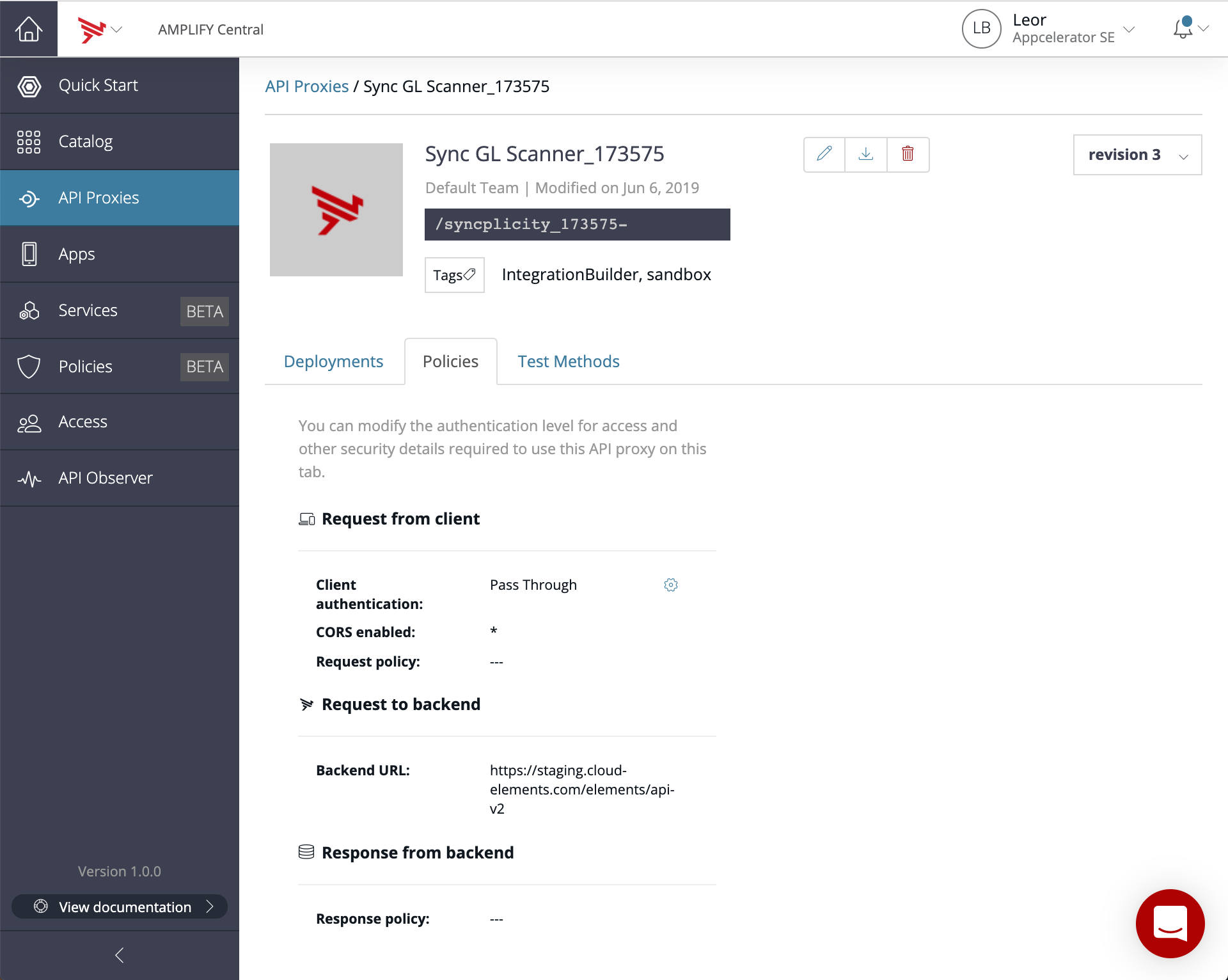Image resolution: width=1228 pixels, height=980 pixels.
Task: Open client authentication gear settings
Action: 670,585
